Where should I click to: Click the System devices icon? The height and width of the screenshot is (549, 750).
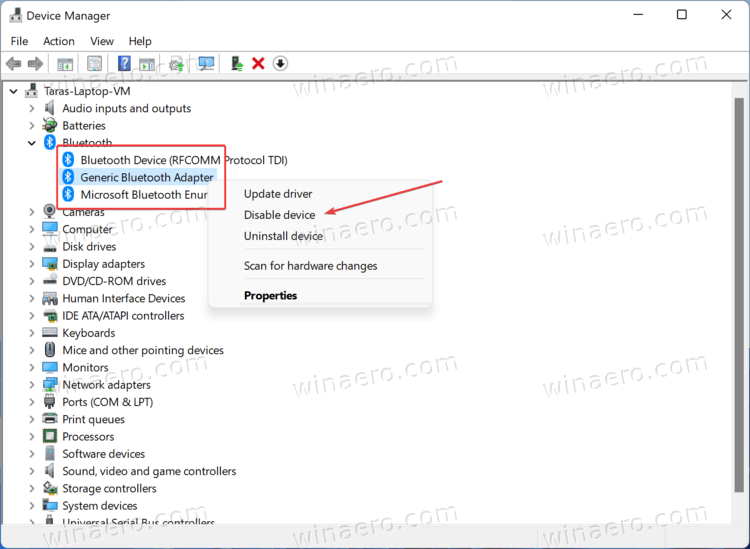(50, 505)
